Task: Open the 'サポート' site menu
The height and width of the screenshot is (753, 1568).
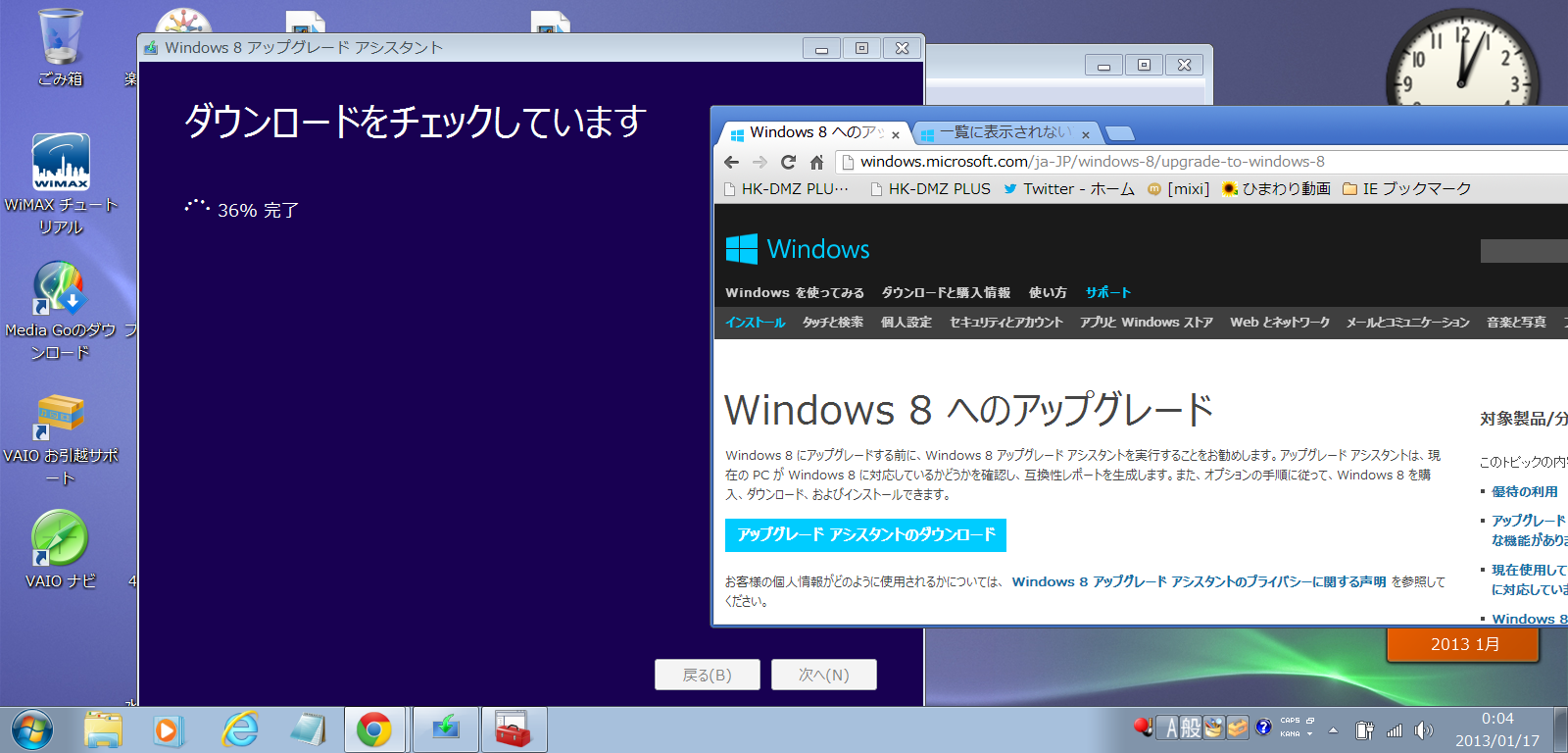Action: (1107, 292)
